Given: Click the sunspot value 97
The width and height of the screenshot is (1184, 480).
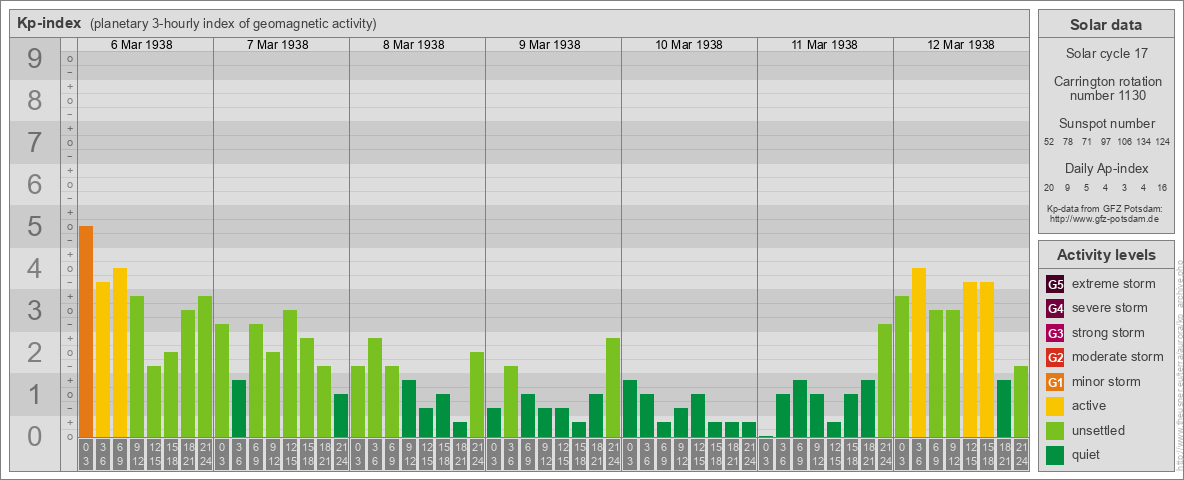Looking at the screenshot, I should 1105,142.
